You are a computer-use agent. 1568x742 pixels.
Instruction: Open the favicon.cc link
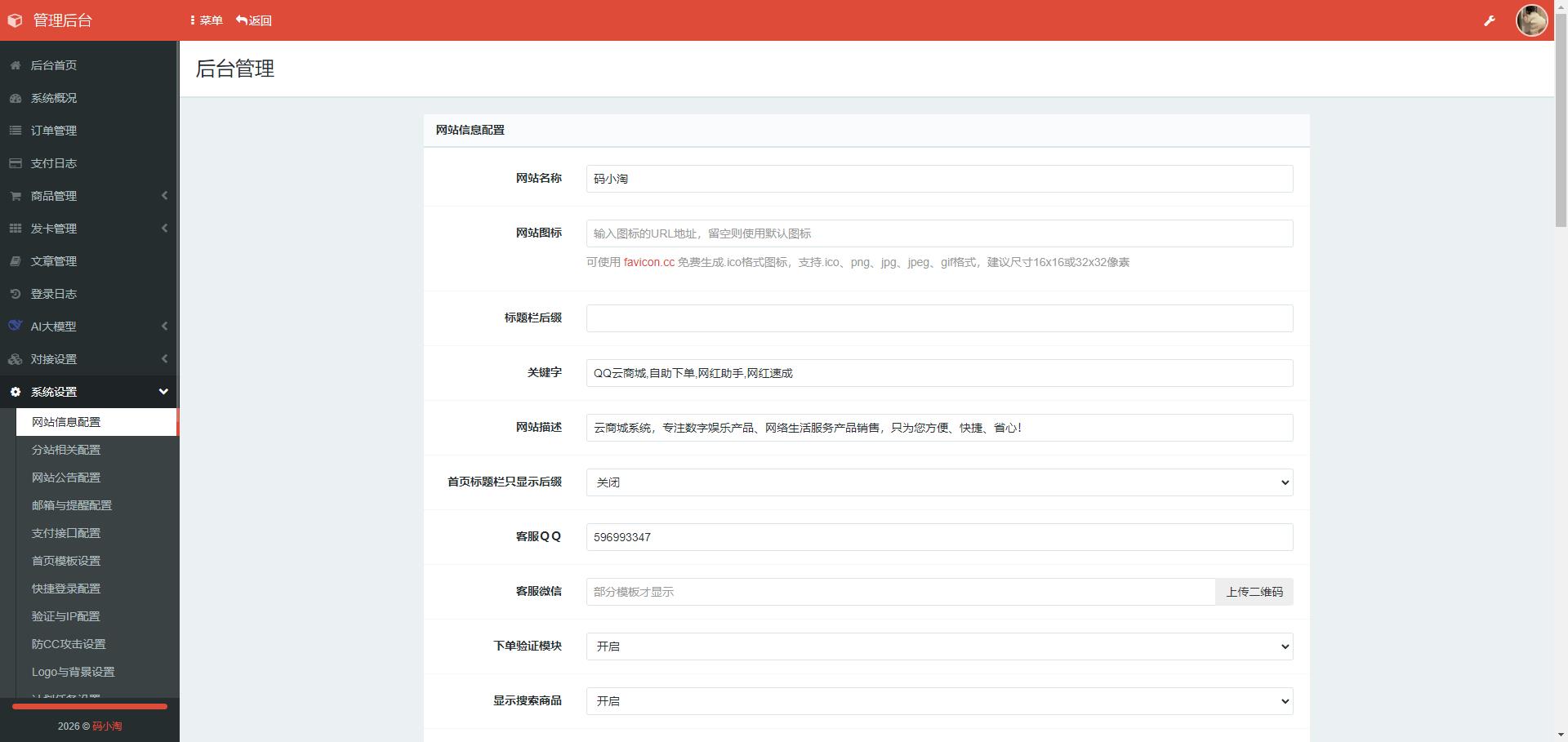tap(648, 263)
